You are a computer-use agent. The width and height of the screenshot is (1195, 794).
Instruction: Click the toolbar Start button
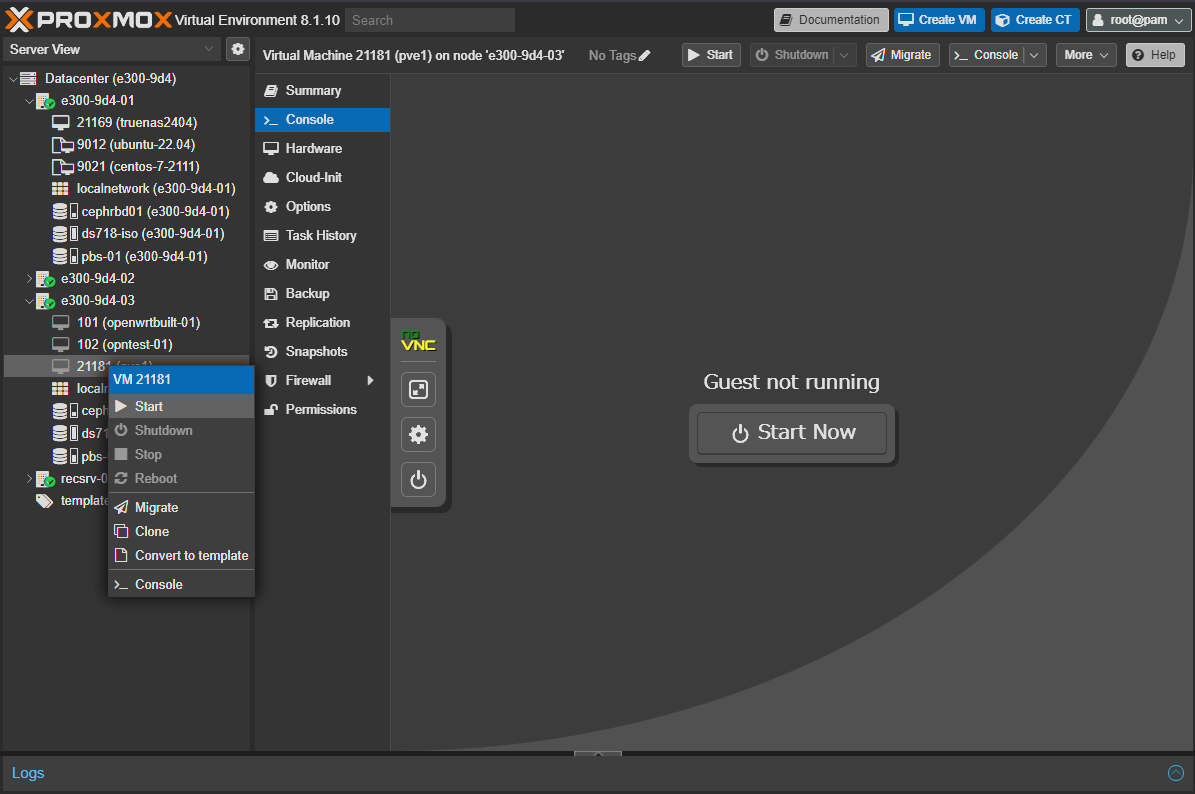(711, 56)
